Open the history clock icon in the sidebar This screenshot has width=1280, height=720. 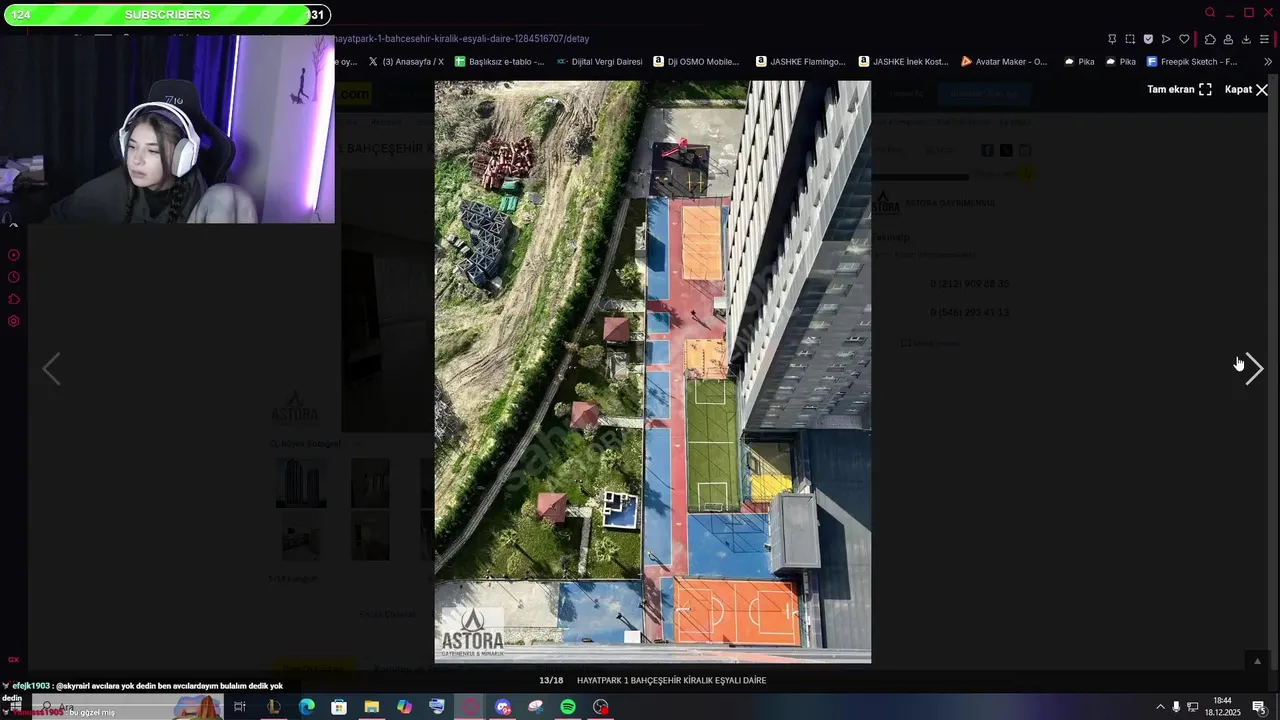(x=14, y=277)
